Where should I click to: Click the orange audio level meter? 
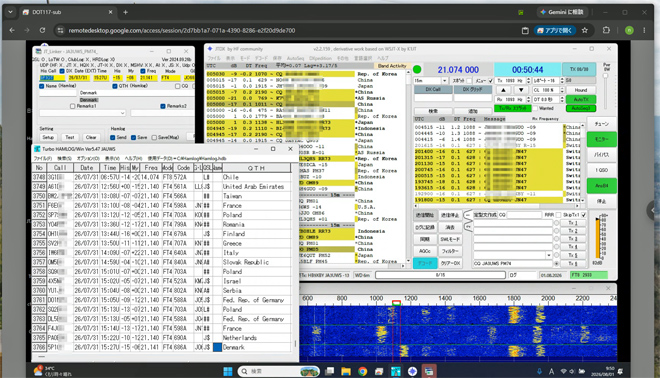pos(598,238)
